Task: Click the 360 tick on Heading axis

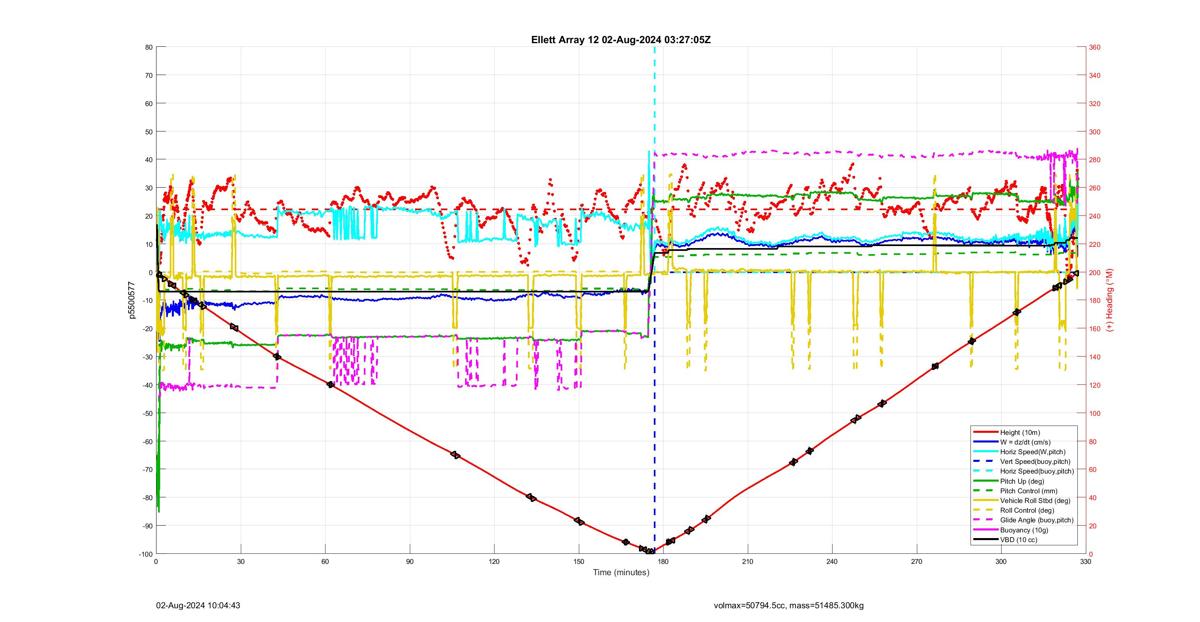Action: 1094,47
